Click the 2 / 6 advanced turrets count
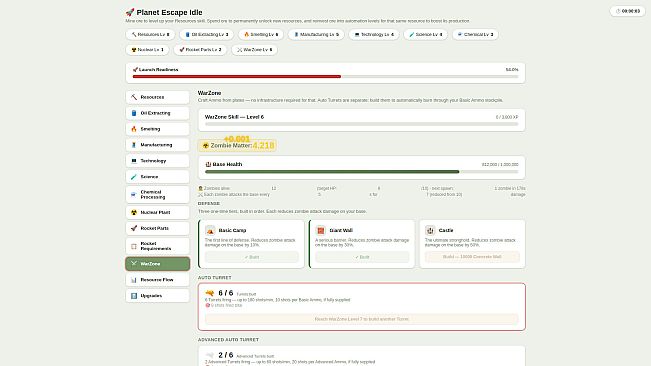 coord(225,355)
